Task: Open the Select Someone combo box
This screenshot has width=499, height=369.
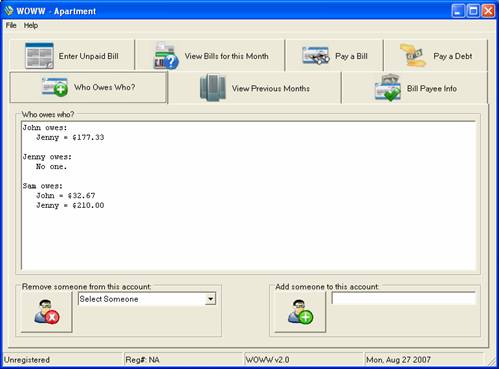Action: tap(147, 299)
